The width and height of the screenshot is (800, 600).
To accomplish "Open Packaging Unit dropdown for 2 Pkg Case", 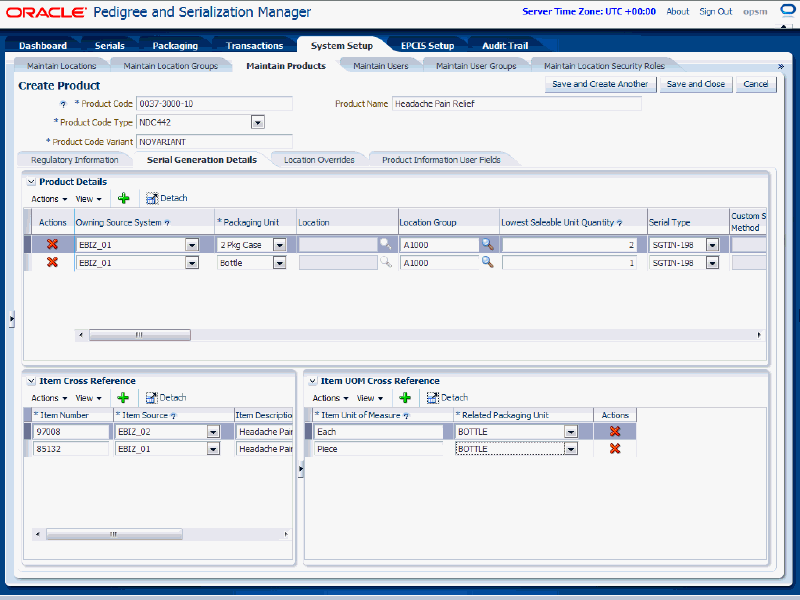I will (x=280, y=245).
